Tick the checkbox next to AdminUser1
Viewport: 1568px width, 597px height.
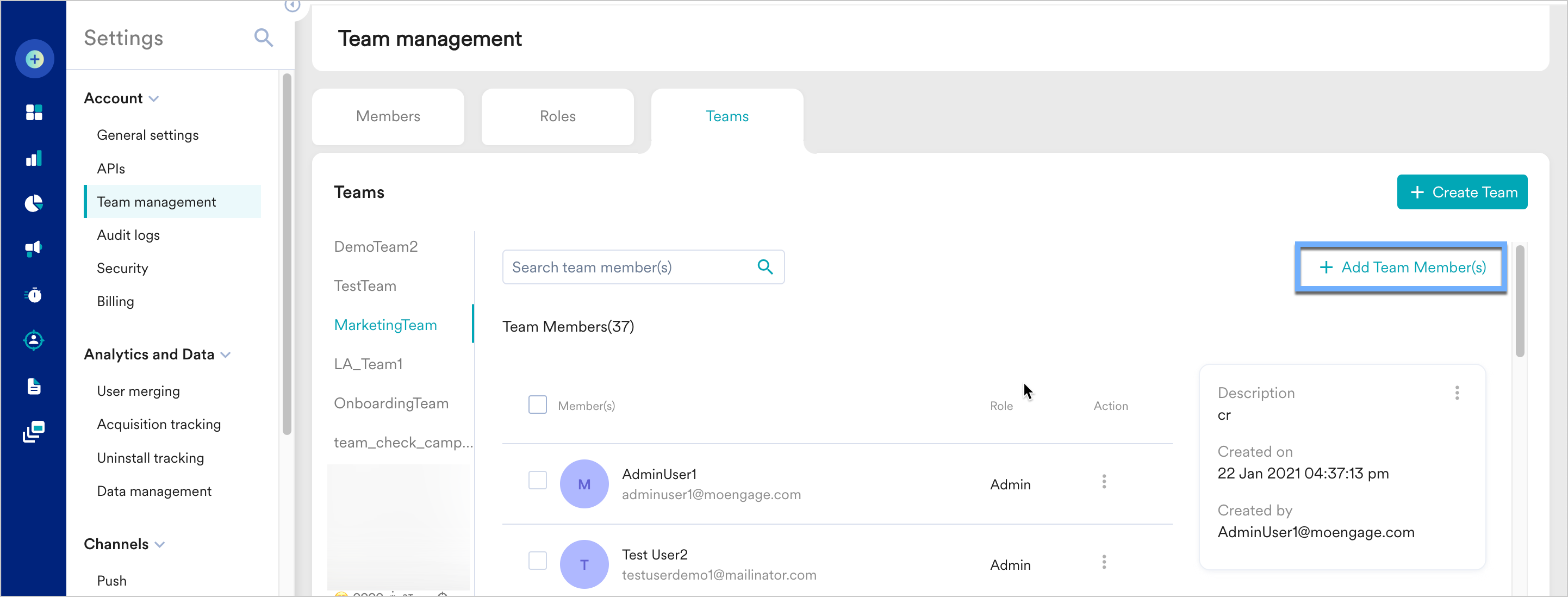pos(537,480)
